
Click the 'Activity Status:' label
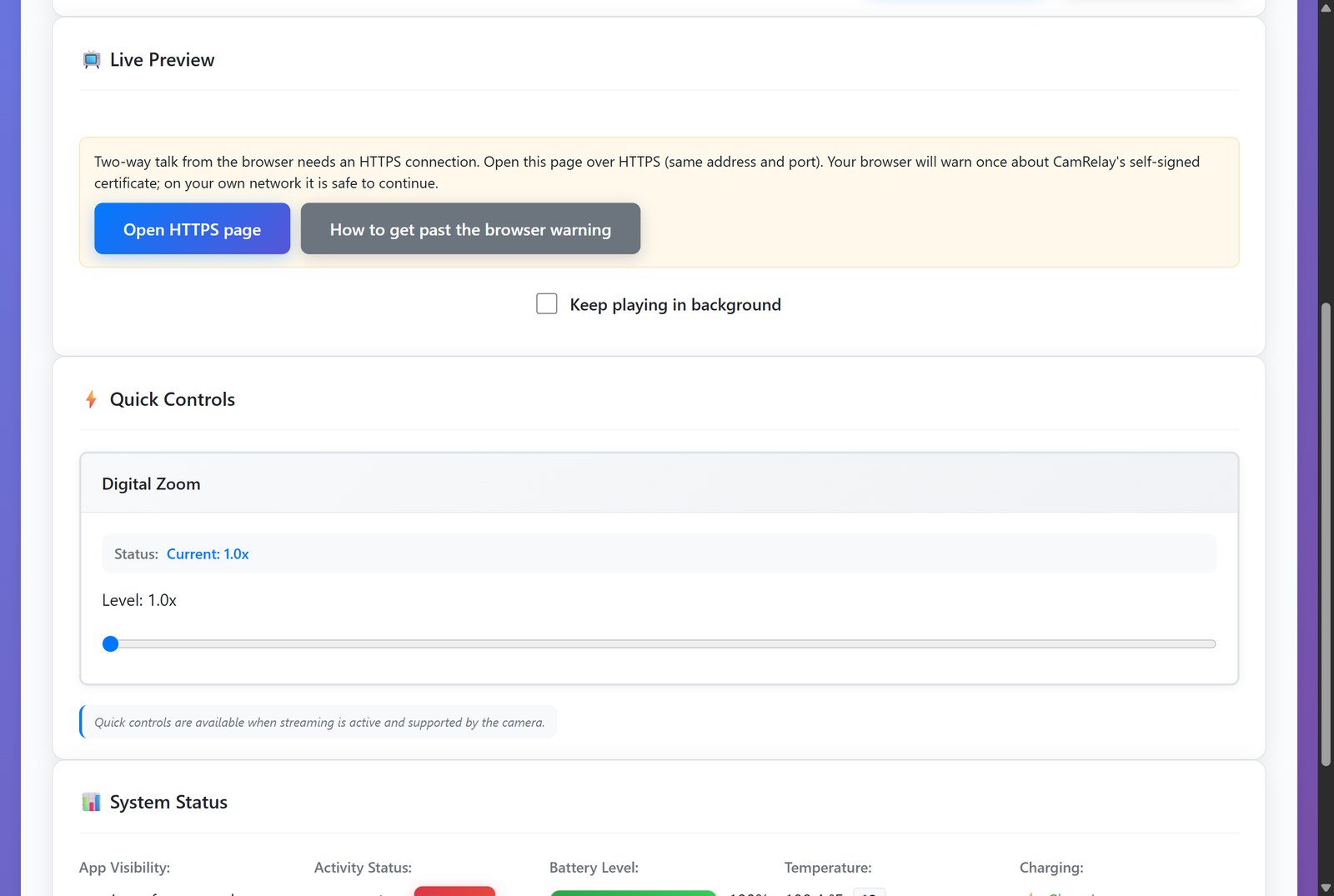point(363,868)
